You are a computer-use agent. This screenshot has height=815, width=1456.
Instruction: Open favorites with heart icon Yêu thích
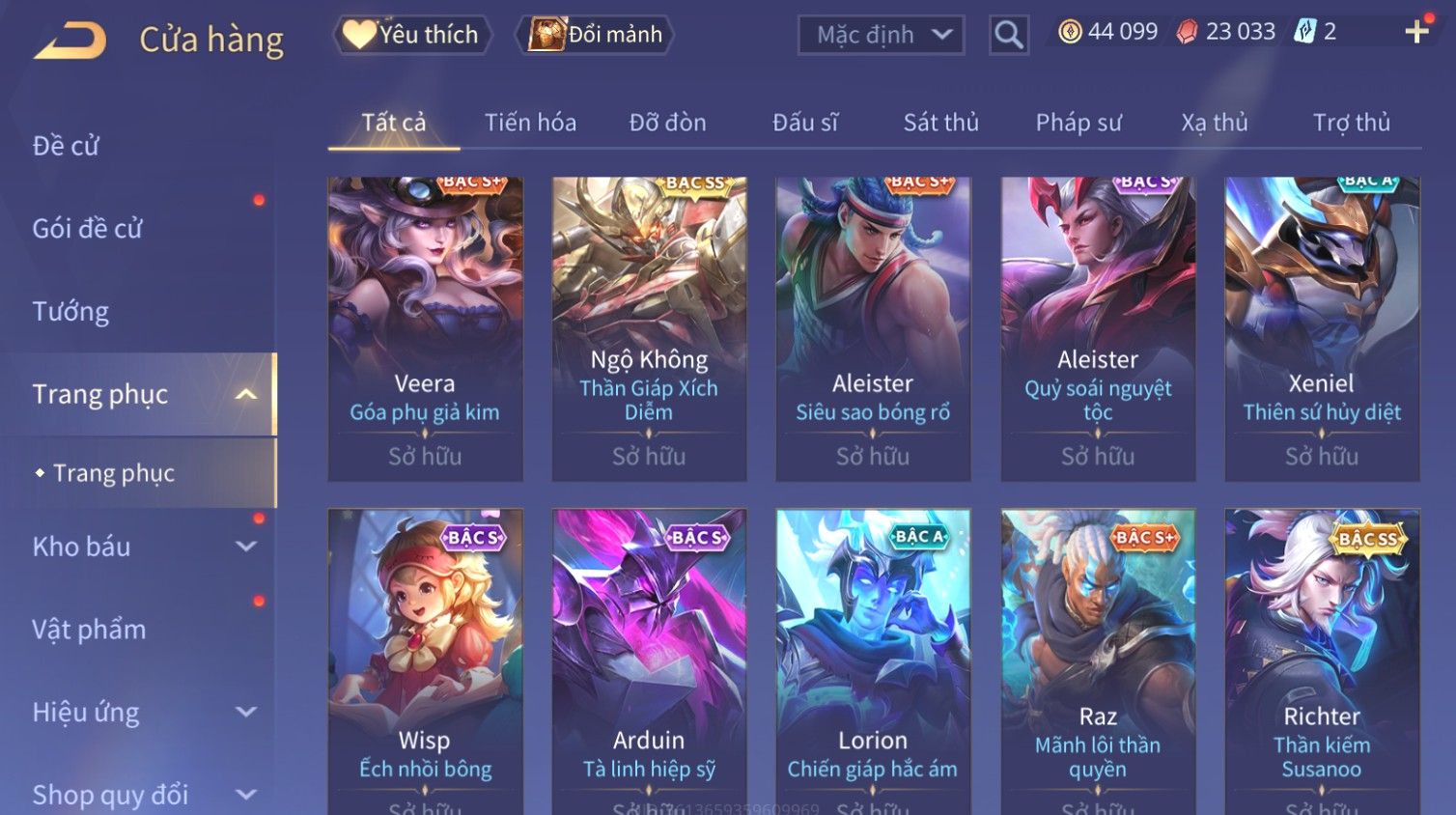point(412,35)
